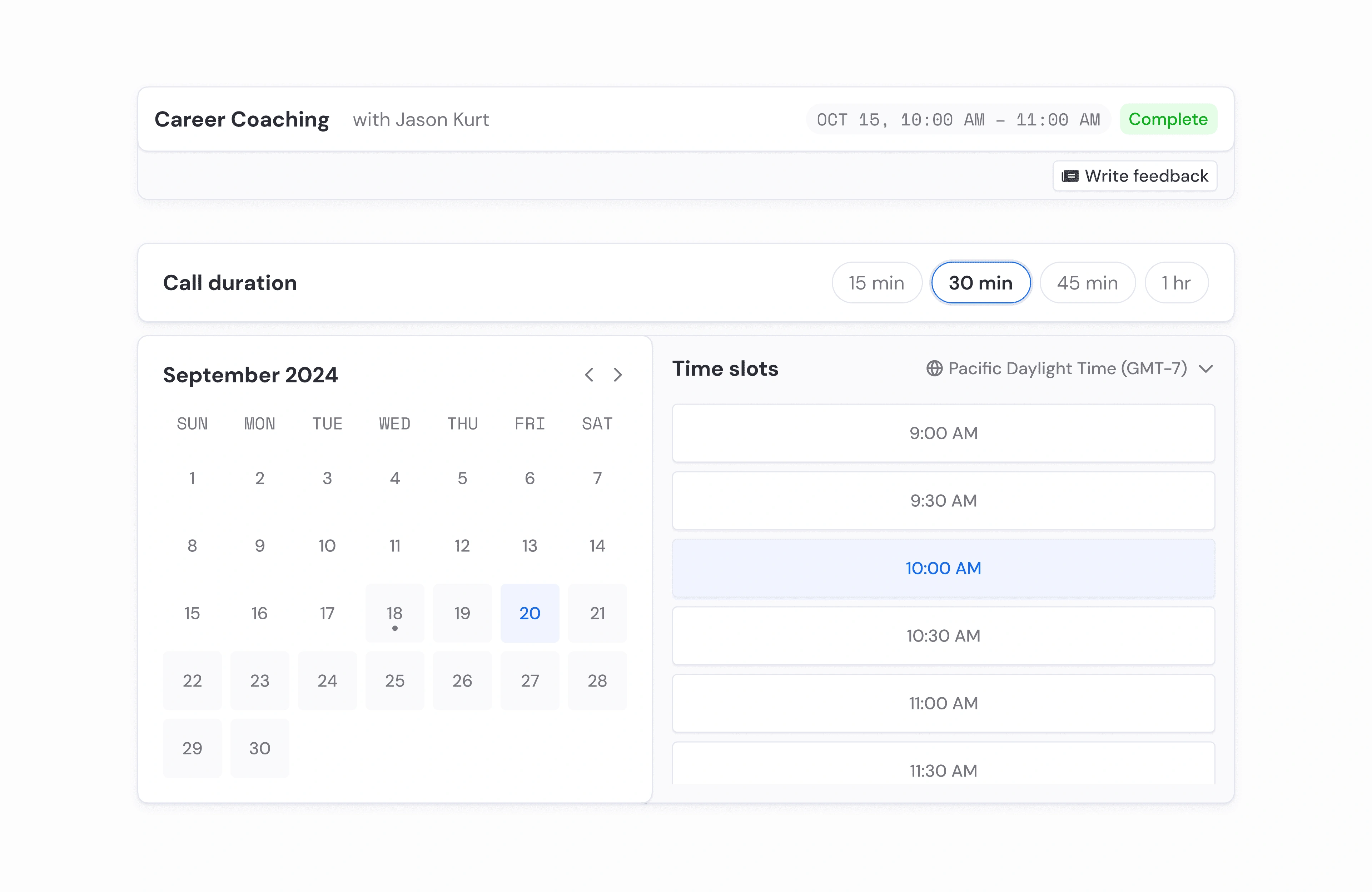This screenshot has width=1372, height=892.
Task: Select September 25 on the calendar
Action: (x=394, y=680)
